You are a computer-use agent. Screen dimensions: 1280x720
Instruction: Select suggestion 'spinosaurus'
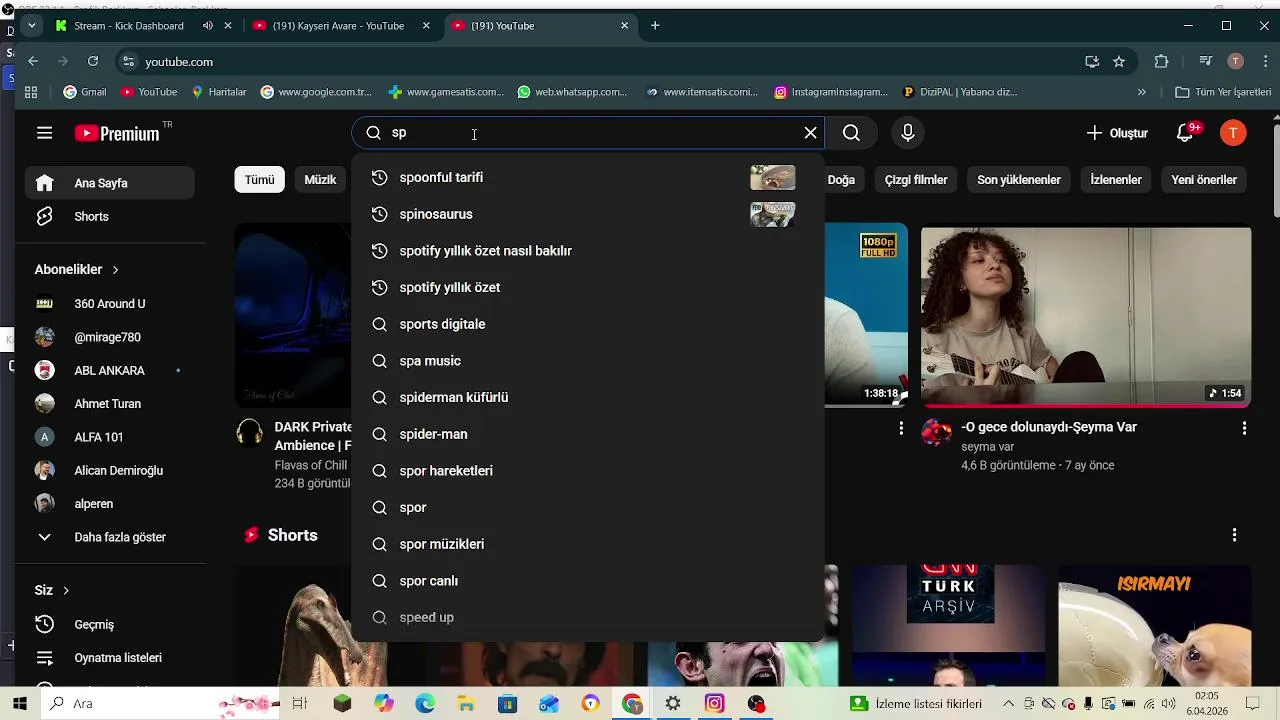(x=587, y=214)
